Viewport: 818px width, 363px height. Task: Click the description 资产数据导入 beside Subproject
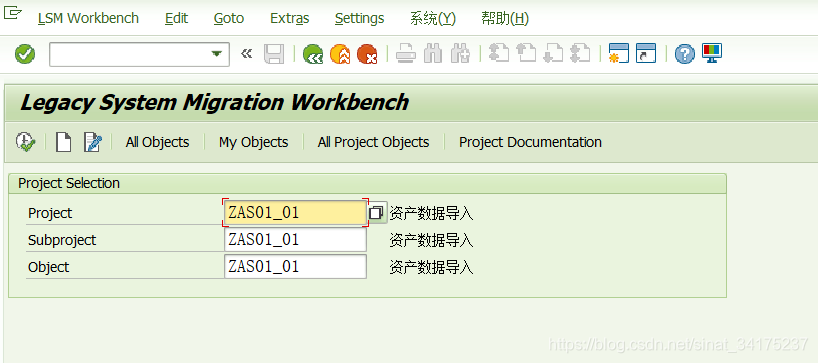coord(431,240)
